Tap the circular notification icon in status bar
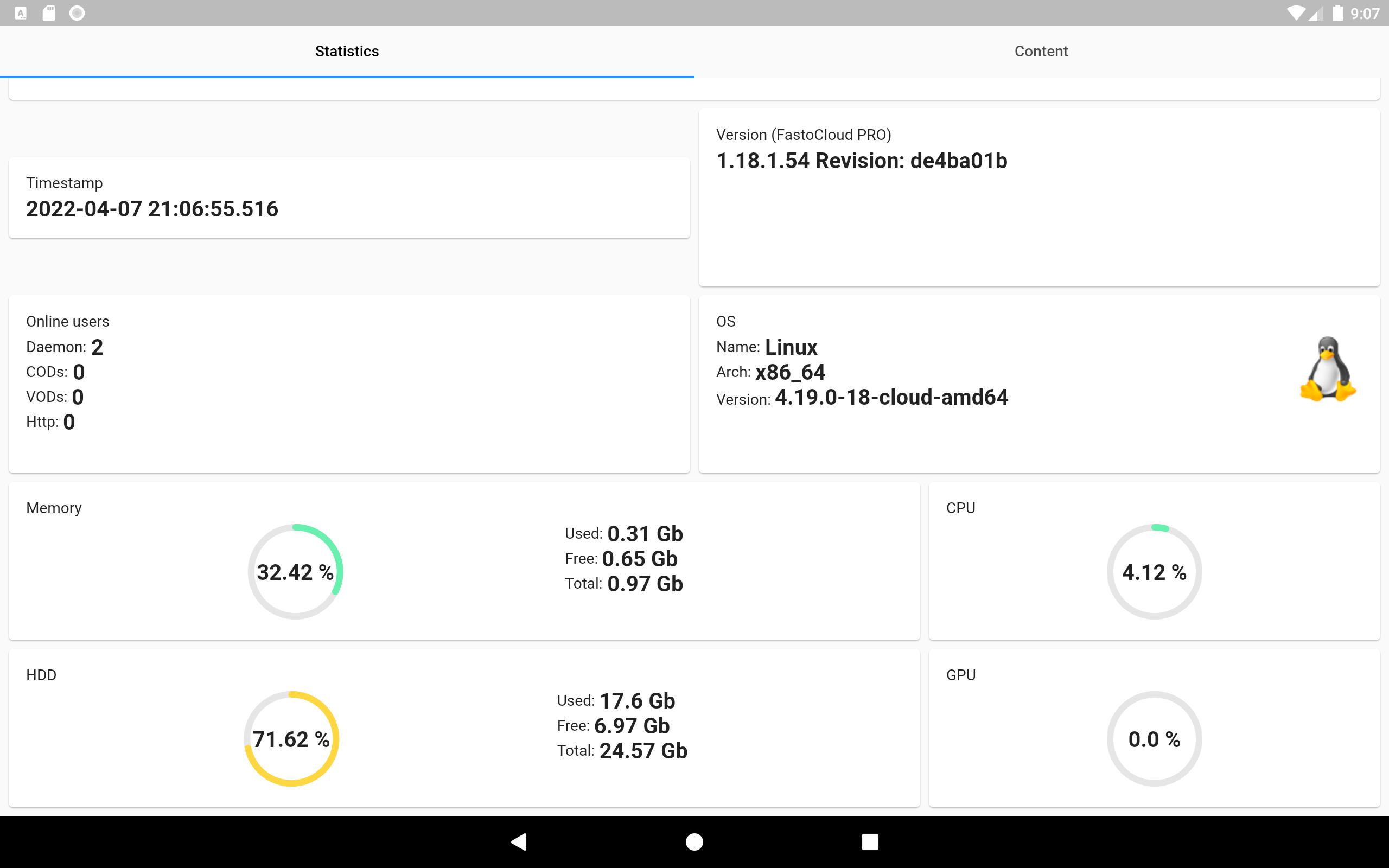1389x868 pixels. tap(77, 12)
